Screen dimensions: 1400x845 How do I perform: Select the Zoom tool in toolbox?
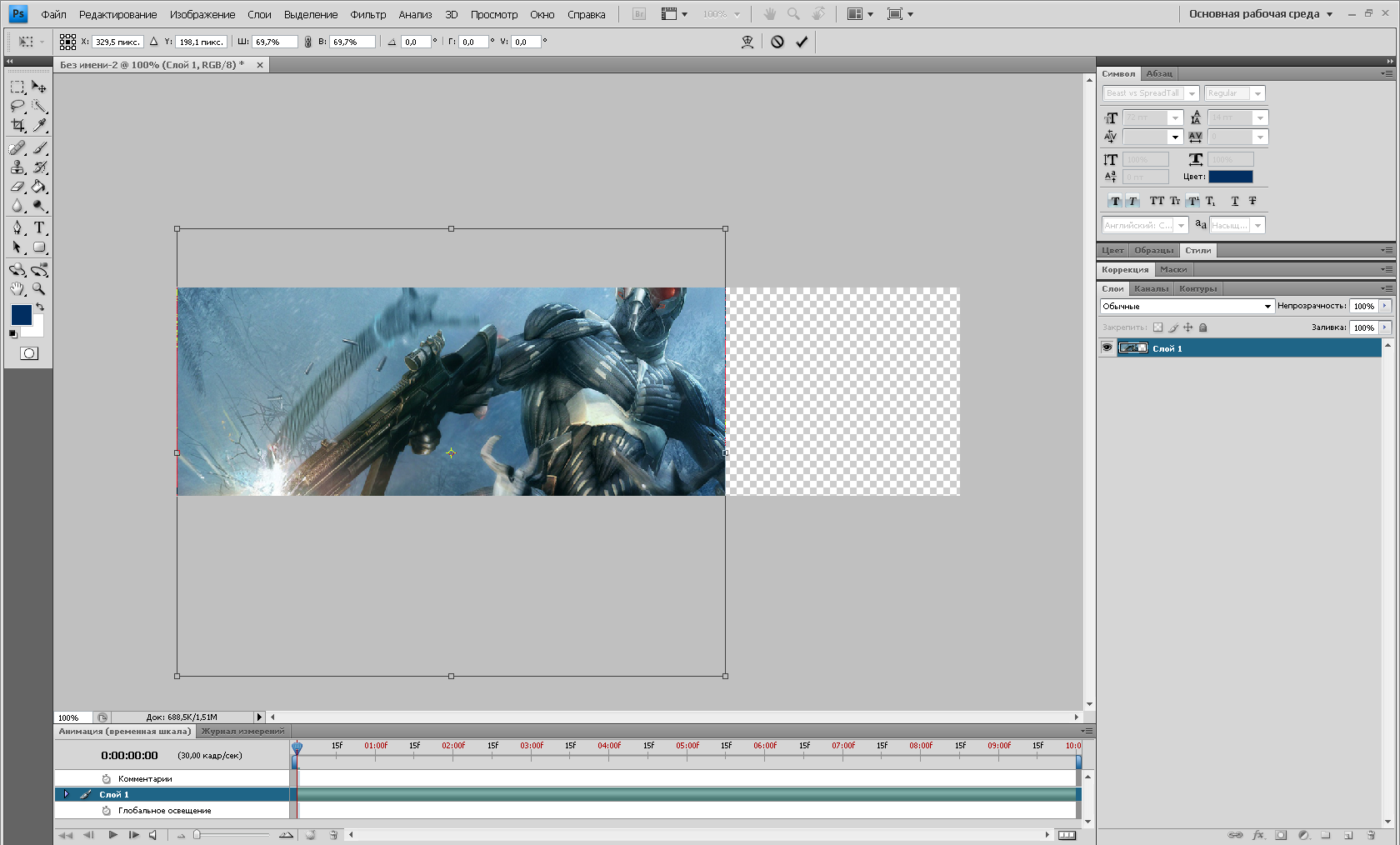[x=39, y=289]
